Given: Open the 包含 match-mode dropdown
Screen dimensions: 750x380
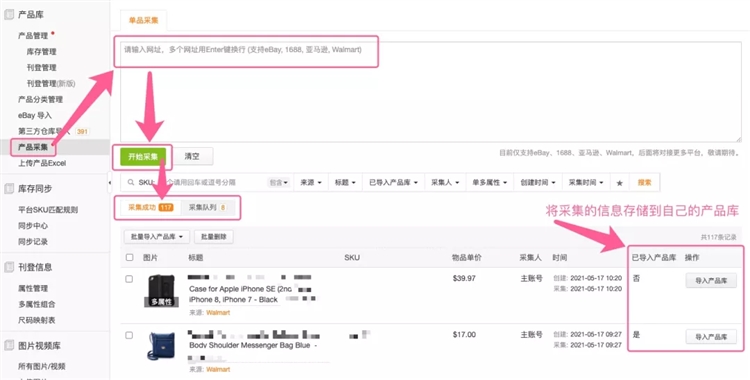Looking at the screenshot, I should point(279,182).
